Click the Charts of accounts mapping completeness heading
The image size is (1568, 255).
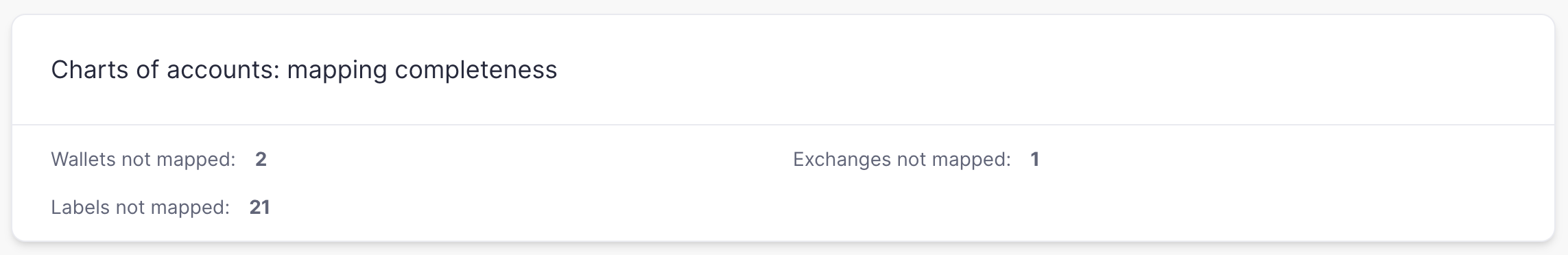point(304,70)
